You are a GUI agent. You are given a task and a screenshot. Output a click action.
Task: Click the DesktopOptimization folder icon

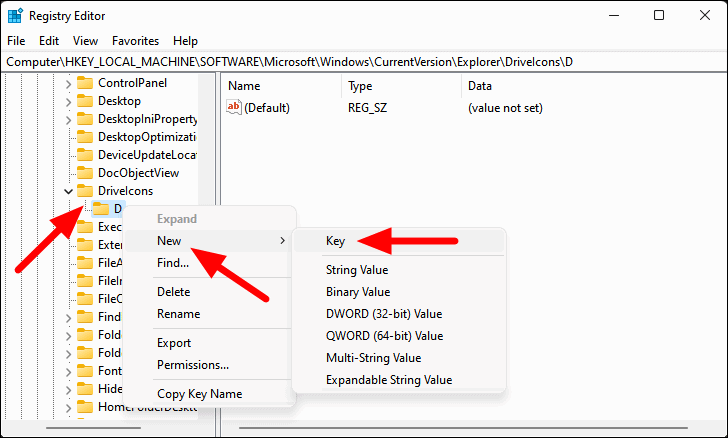[x=85, y=137]
